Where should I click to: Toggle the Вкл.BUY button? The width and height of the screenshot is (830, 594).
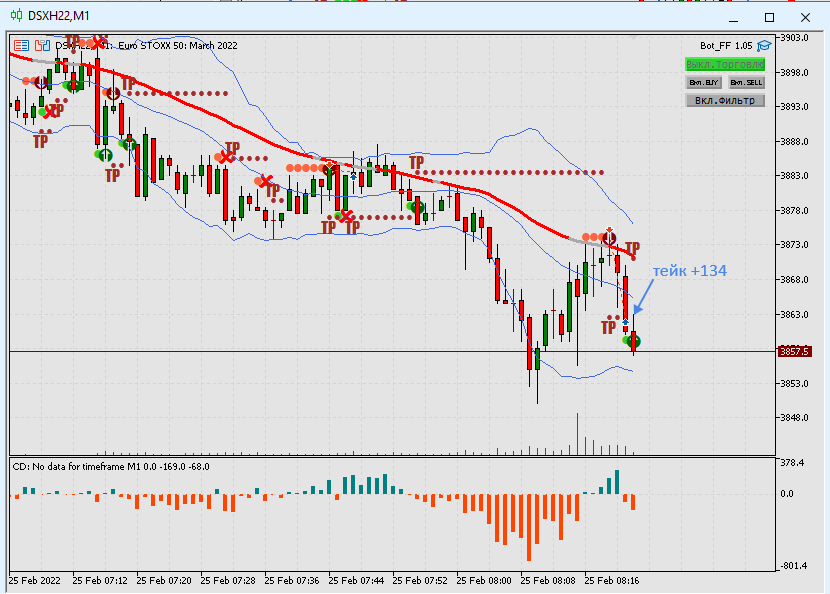703,83
